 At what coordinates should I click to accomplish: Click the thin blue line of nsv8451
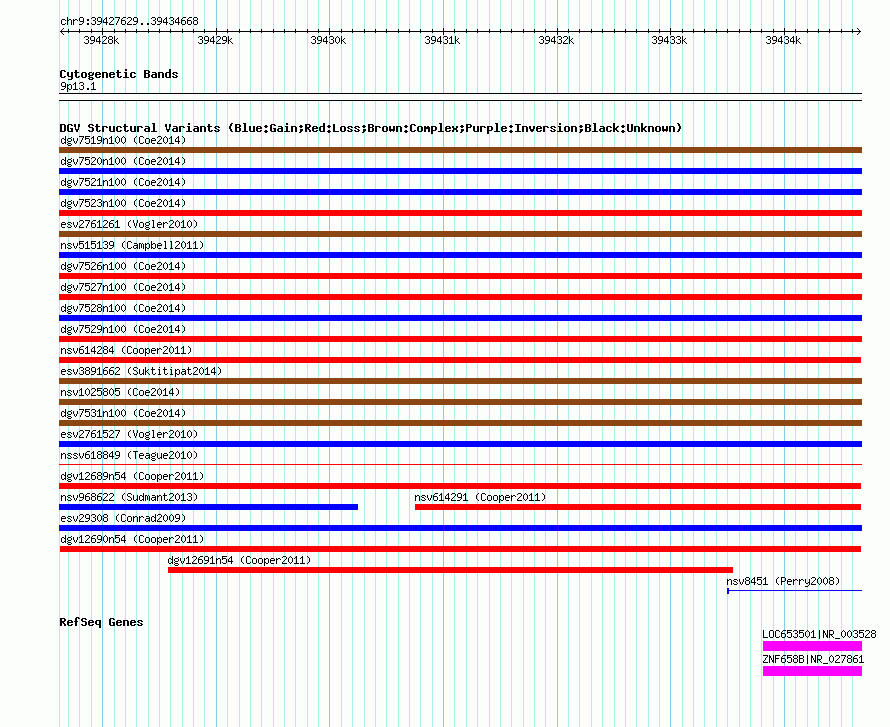795,591
